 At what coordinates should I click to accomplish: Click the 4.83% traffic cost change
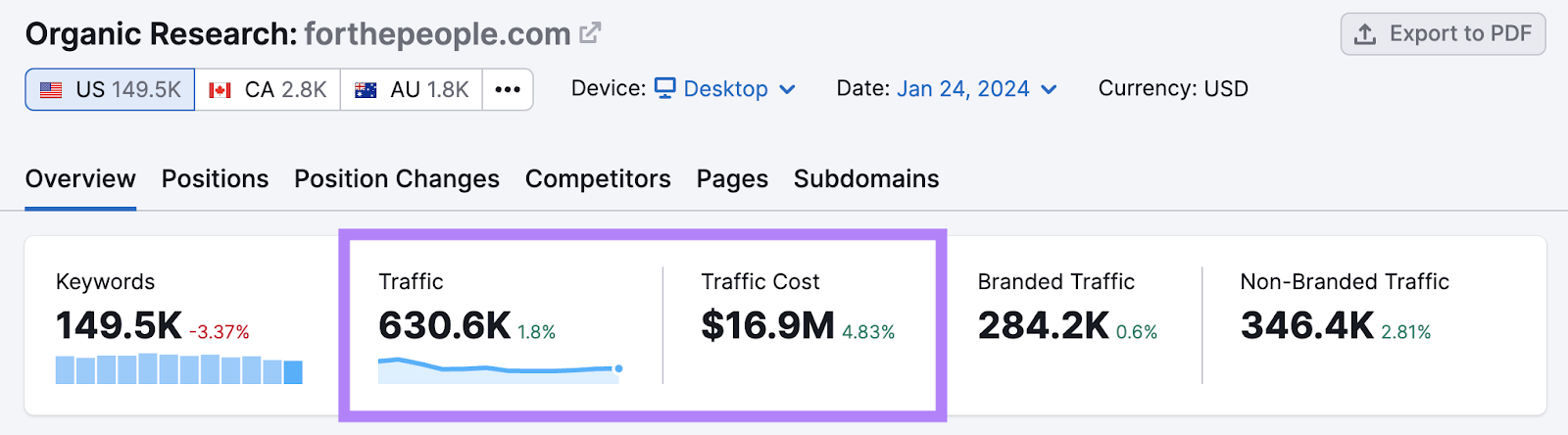(x=868, y=332)
